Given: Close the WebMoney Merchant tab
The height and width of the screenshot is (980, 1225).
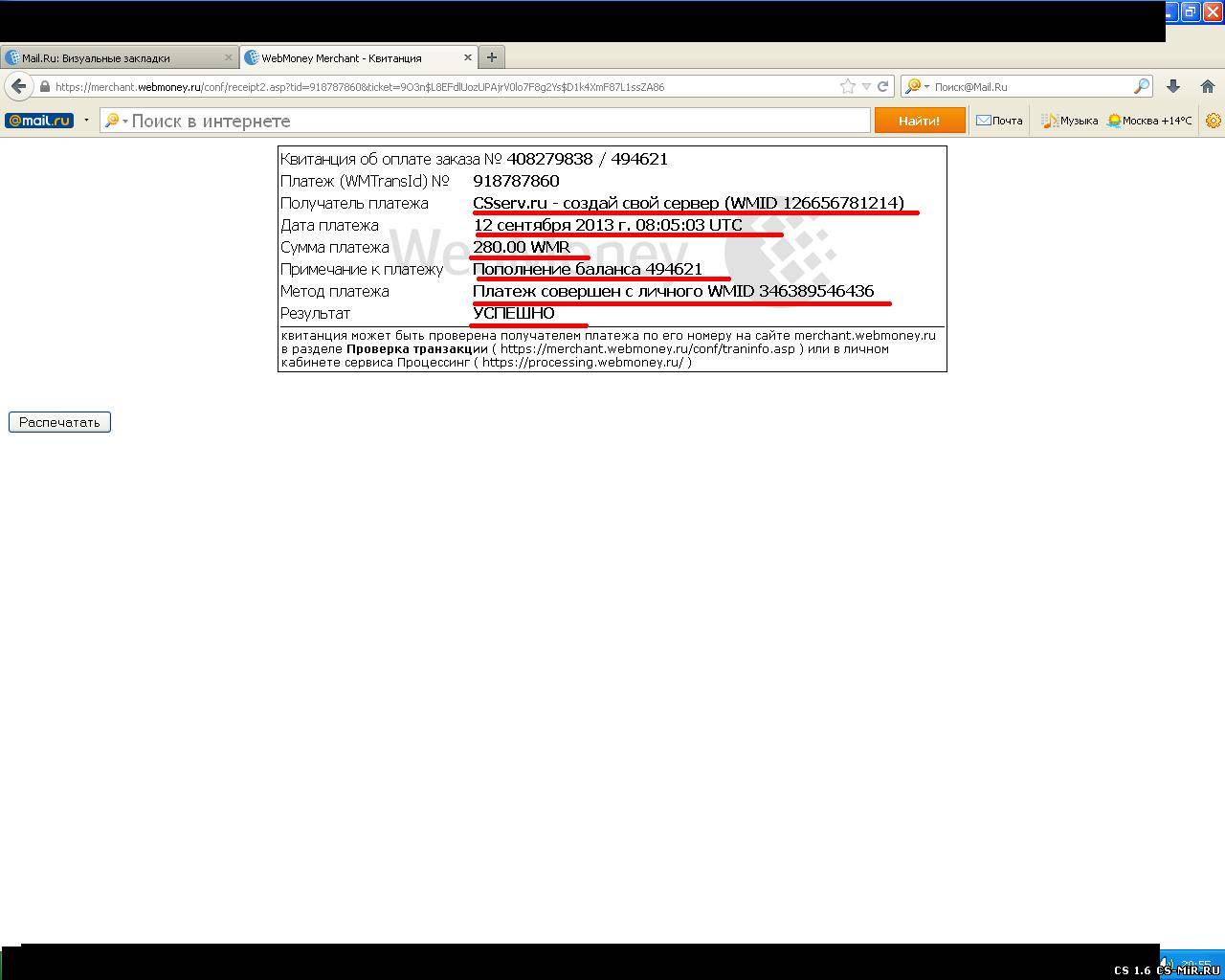Looking at the screenshot, I should click(x=467, y=57).
